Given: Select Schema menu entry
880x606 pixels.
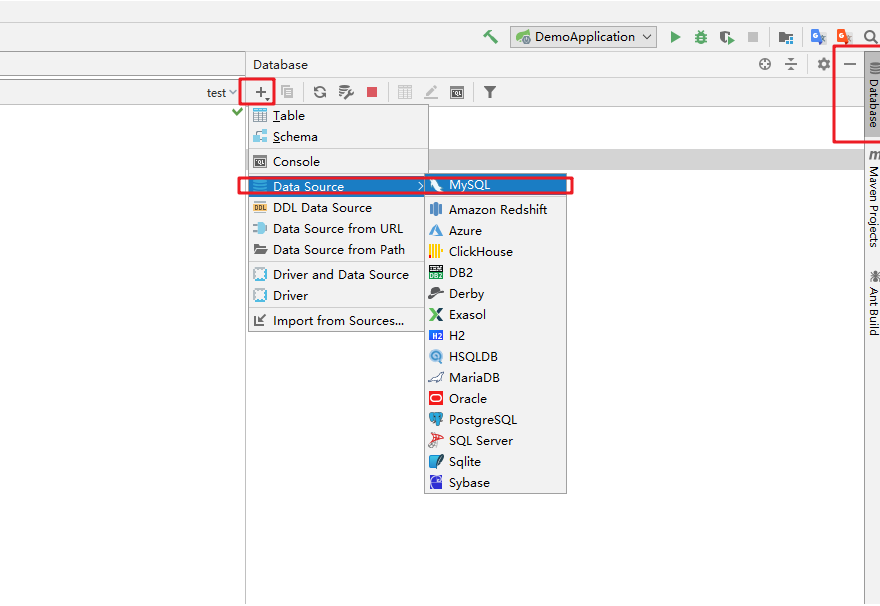Looking at the screenshot, I should pyautogui.click(x=338, y=137).
